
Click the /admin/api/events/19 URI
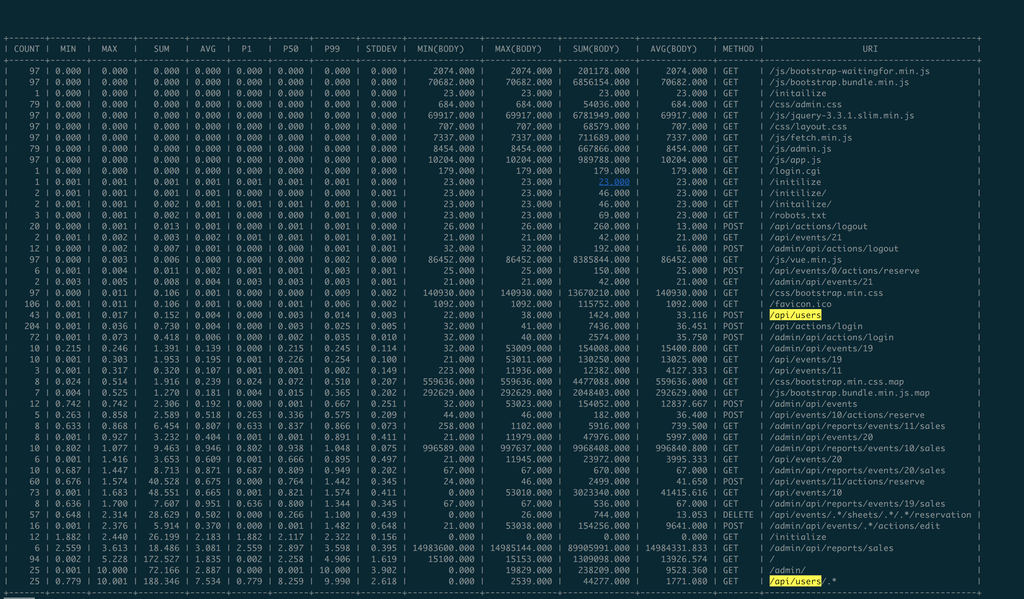point(821,349)
